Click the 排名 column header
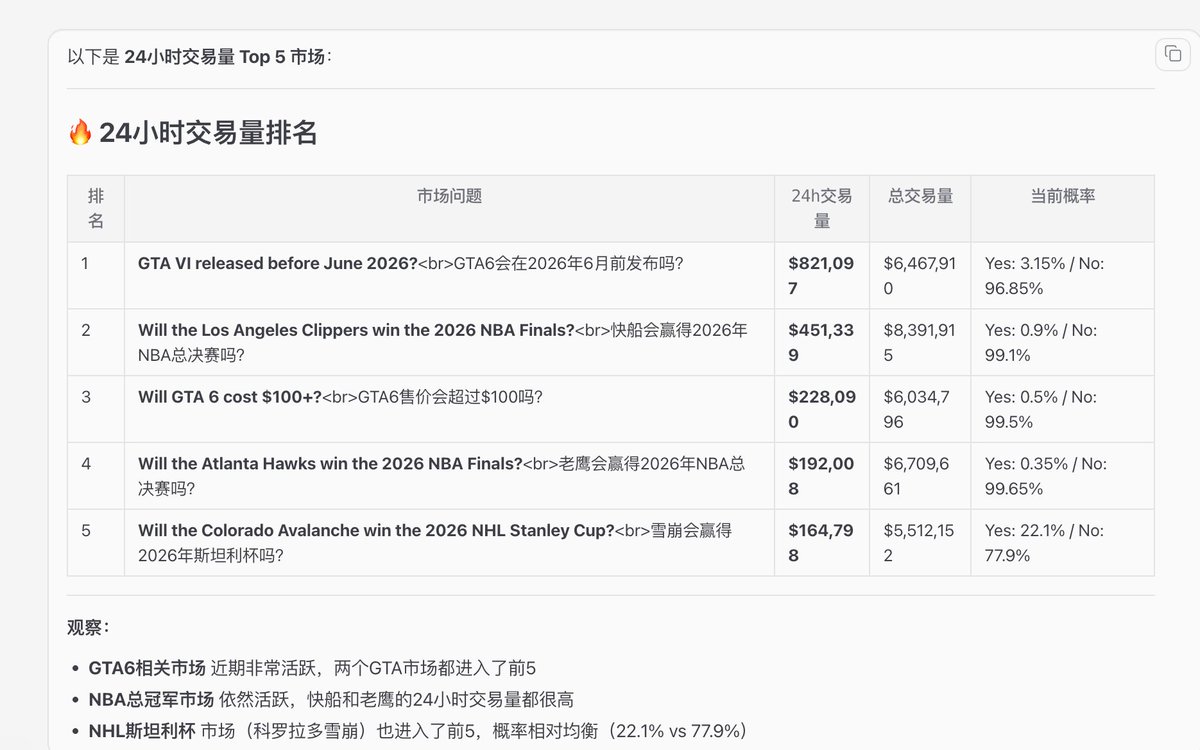The image size is (1200, 750). (x=96, y=208)
